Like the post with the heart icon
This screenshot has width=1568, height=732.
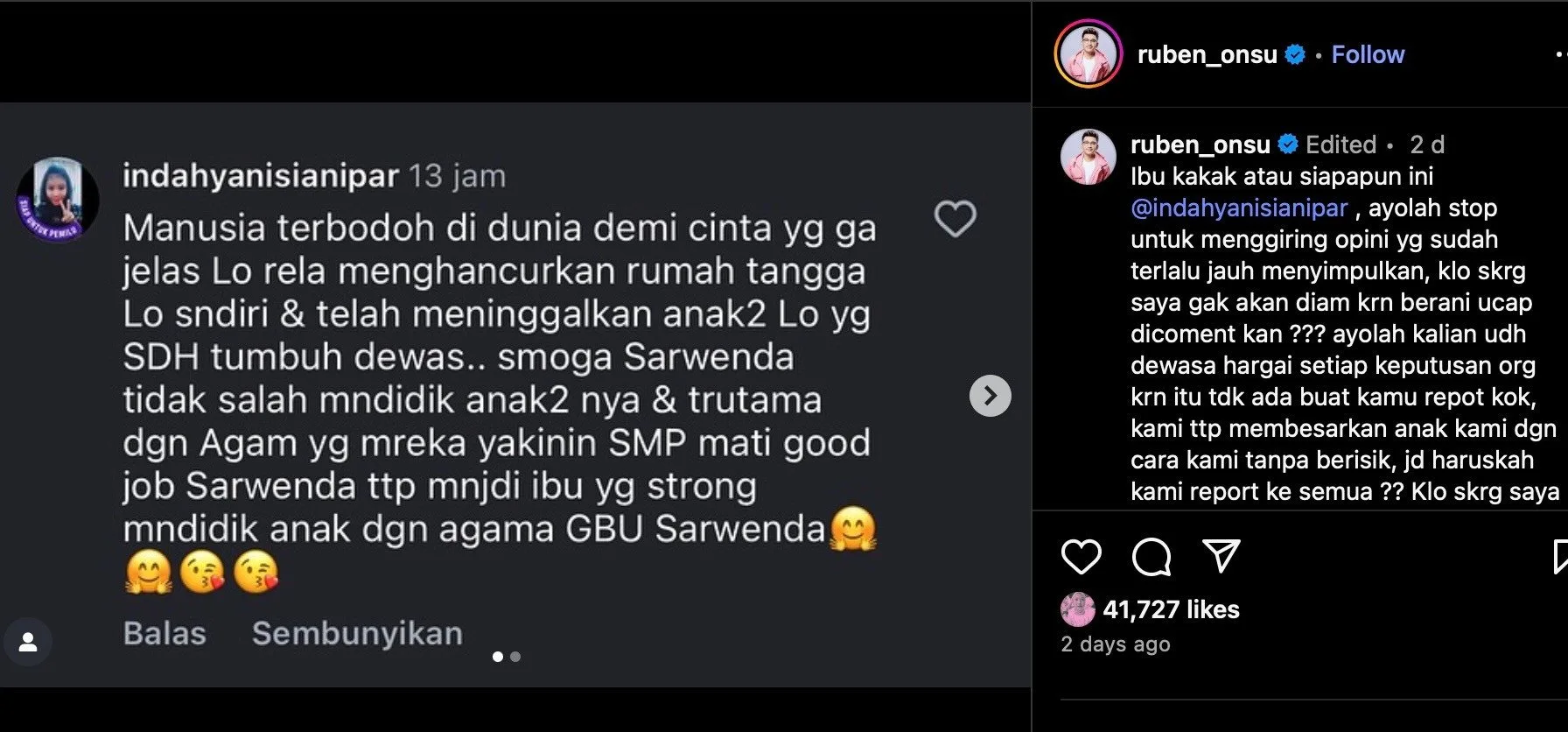(x=1081, y=557)
